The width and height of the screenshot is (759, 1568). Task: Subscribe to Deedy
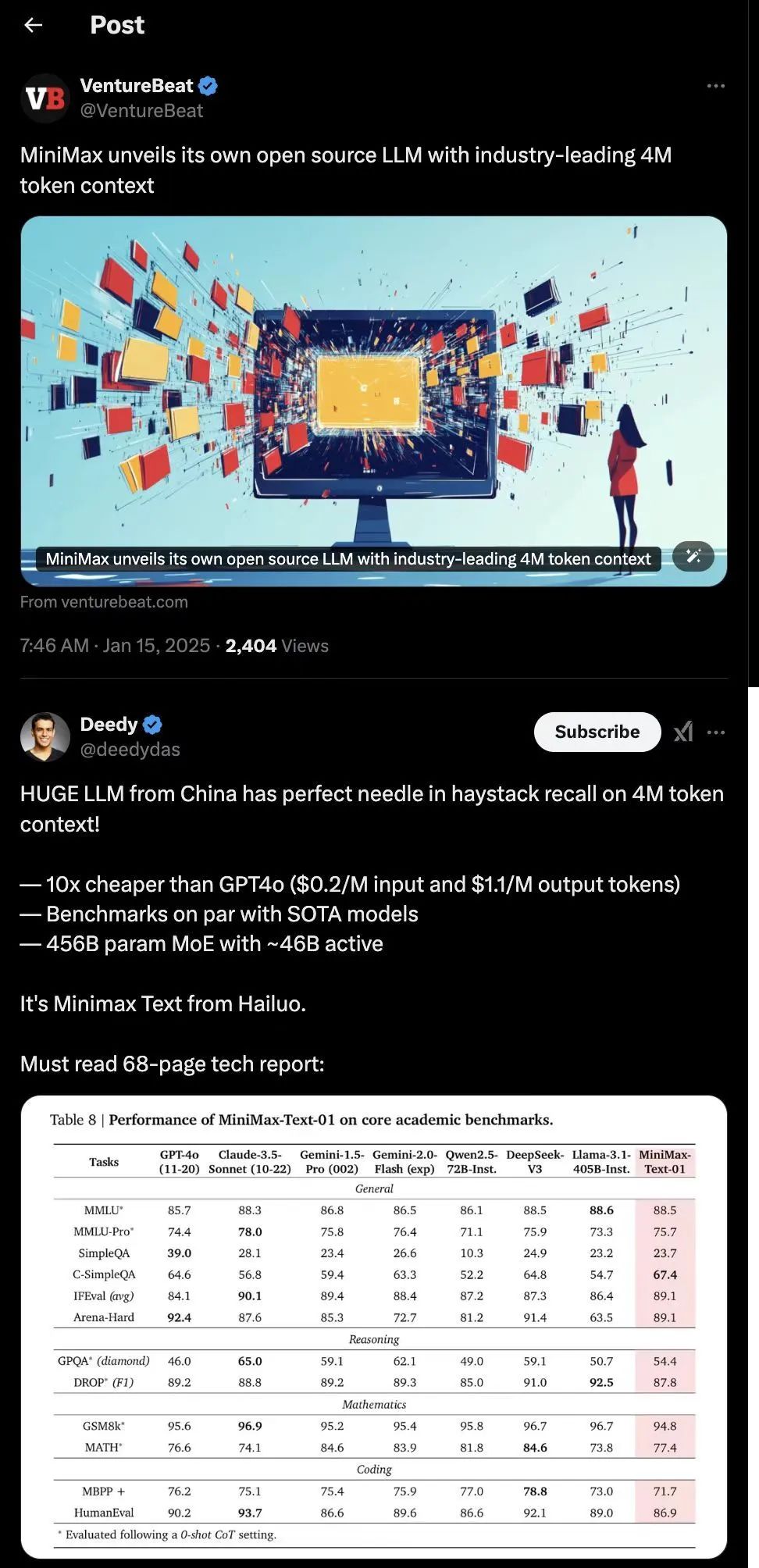[597, 732]
